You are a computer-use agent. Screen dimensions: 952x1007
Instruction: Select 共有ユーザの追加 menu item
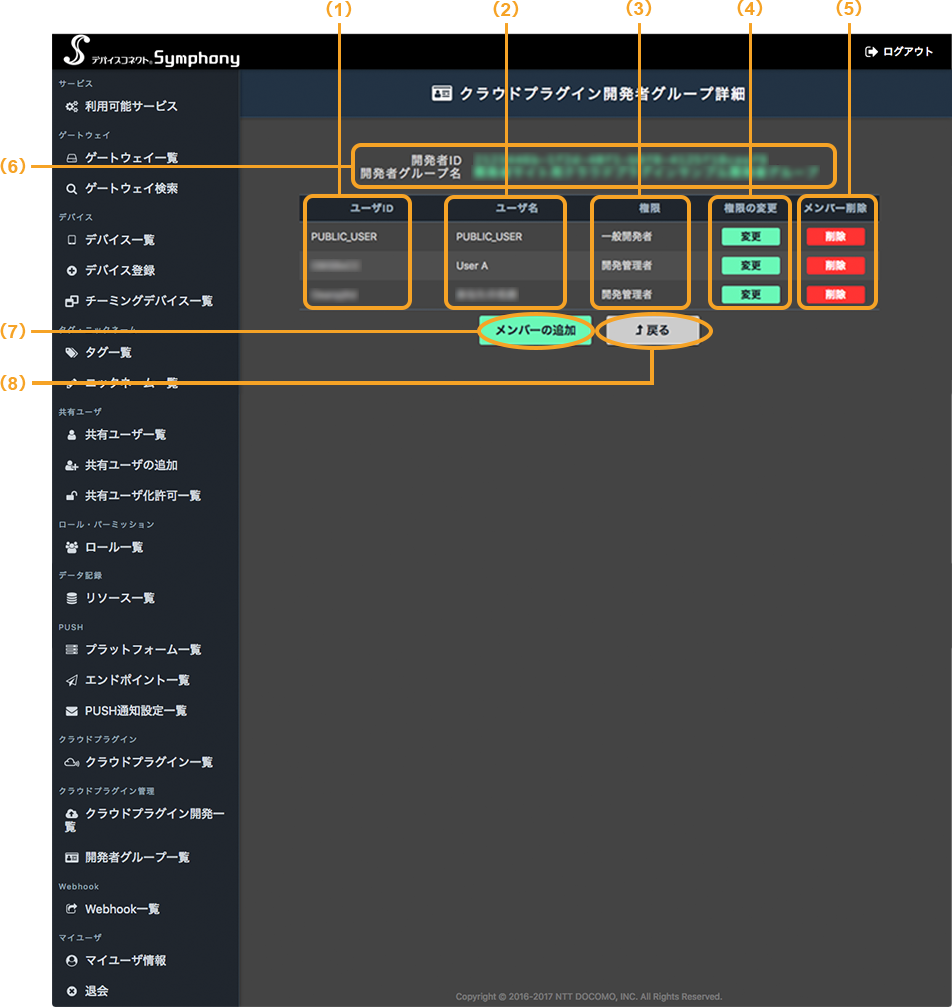(x=131, y=466)
